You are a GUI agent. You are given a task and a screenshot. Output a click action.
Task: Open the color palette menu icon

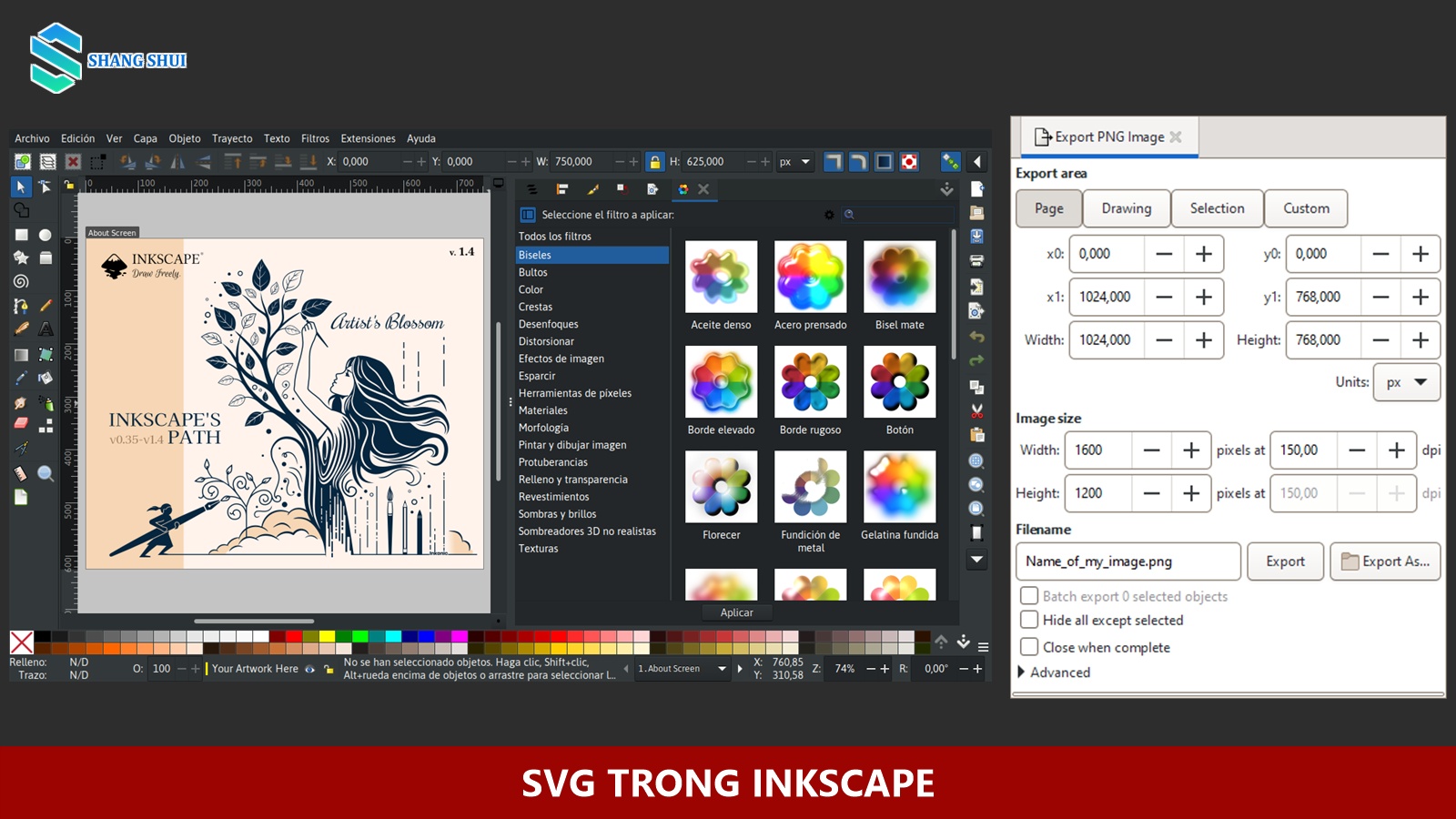tap(983, 647)
